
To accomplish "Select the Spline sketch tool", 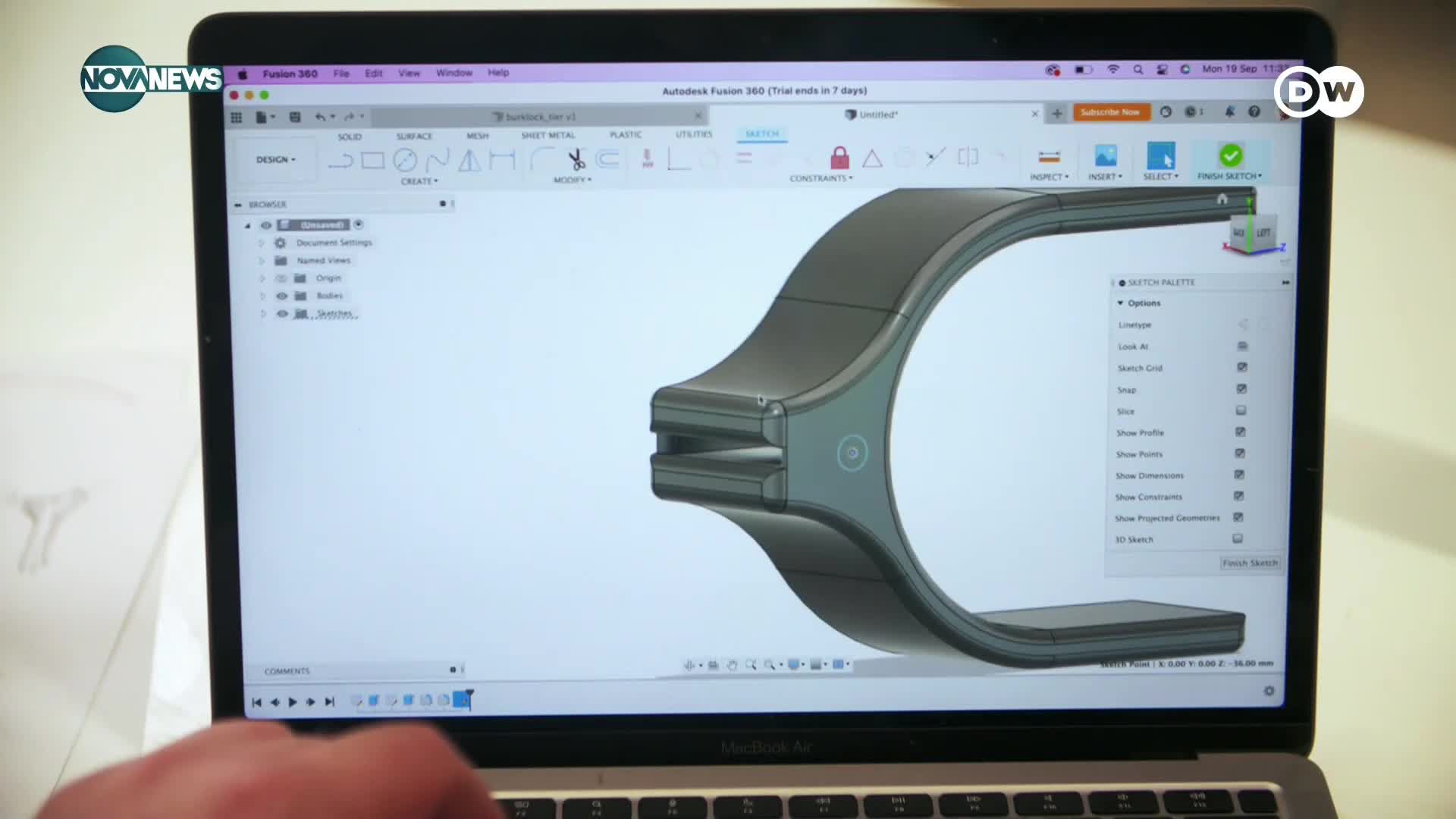I will point(437,161).
